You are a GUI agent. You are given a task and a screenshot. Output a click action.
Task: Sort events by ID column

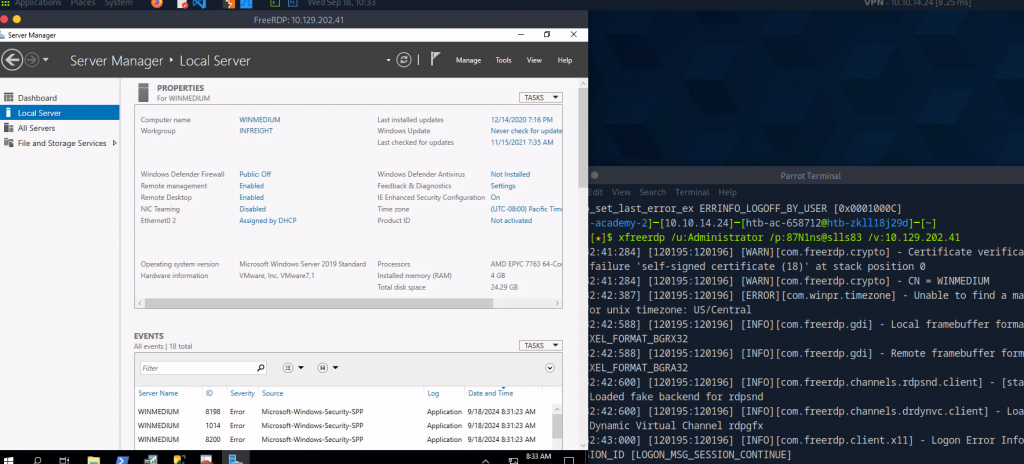(x=210, y=393)
